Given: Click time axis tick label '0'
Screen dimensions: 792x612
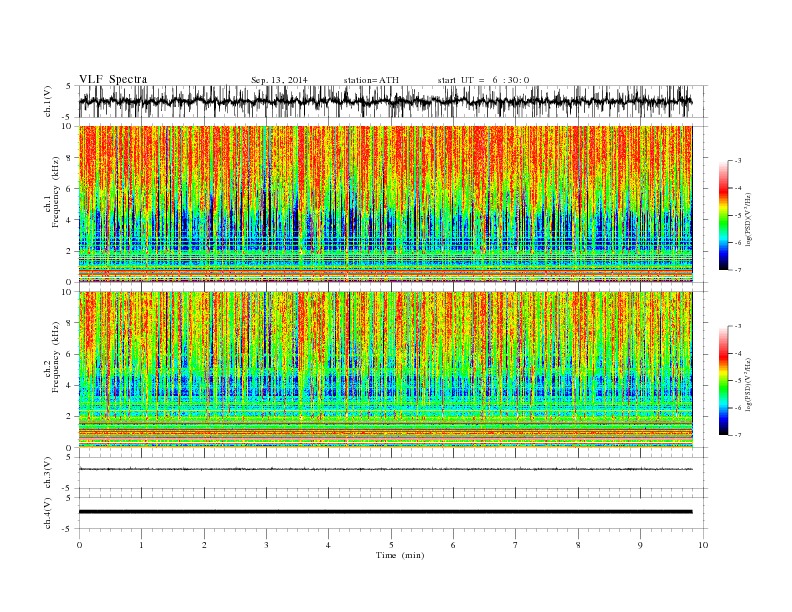Looking at the screenshot, I should click(x=79, y=545).
